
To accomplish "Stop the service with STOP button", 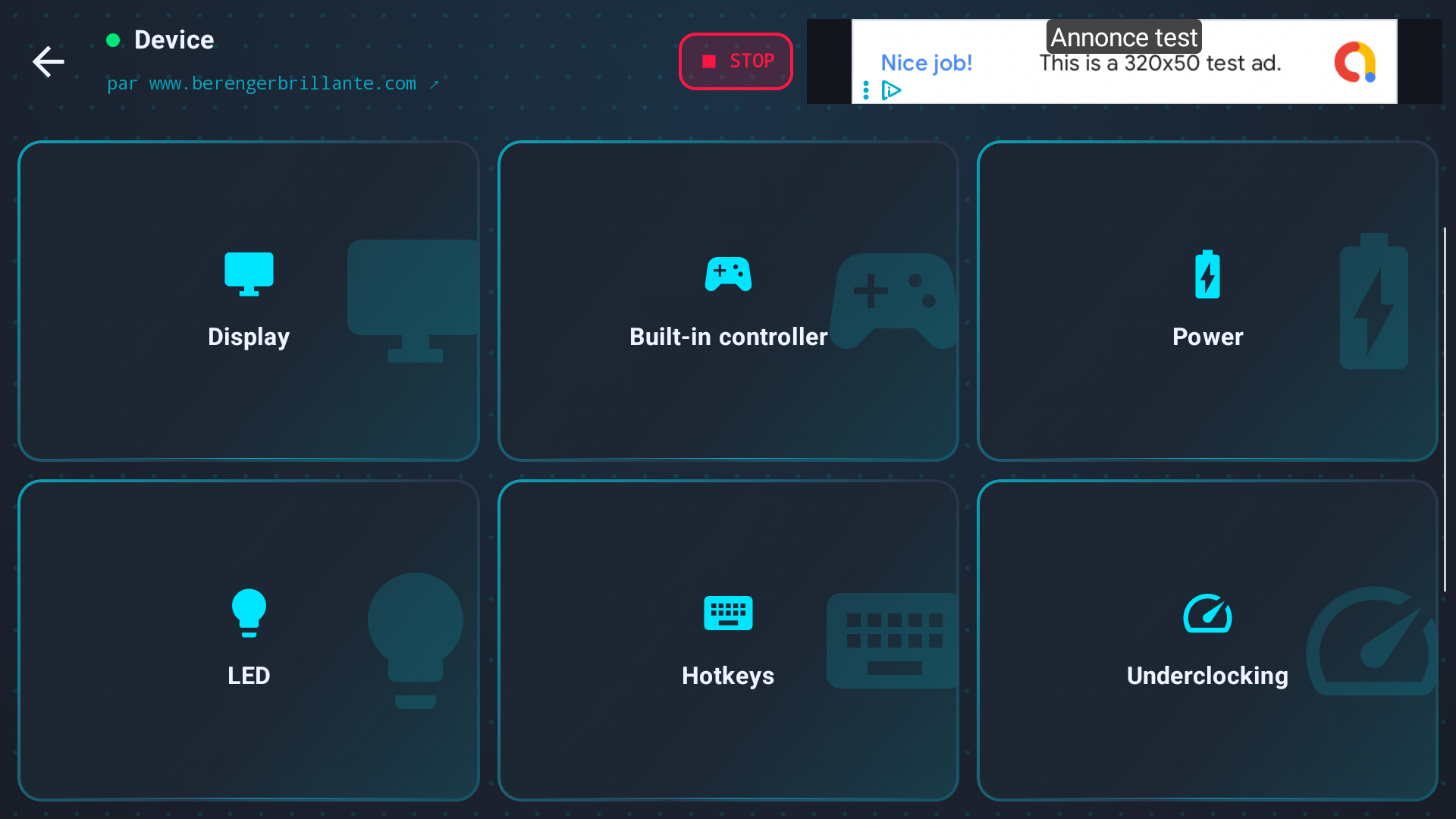I will pyautogui.click(x=736, y=61).
